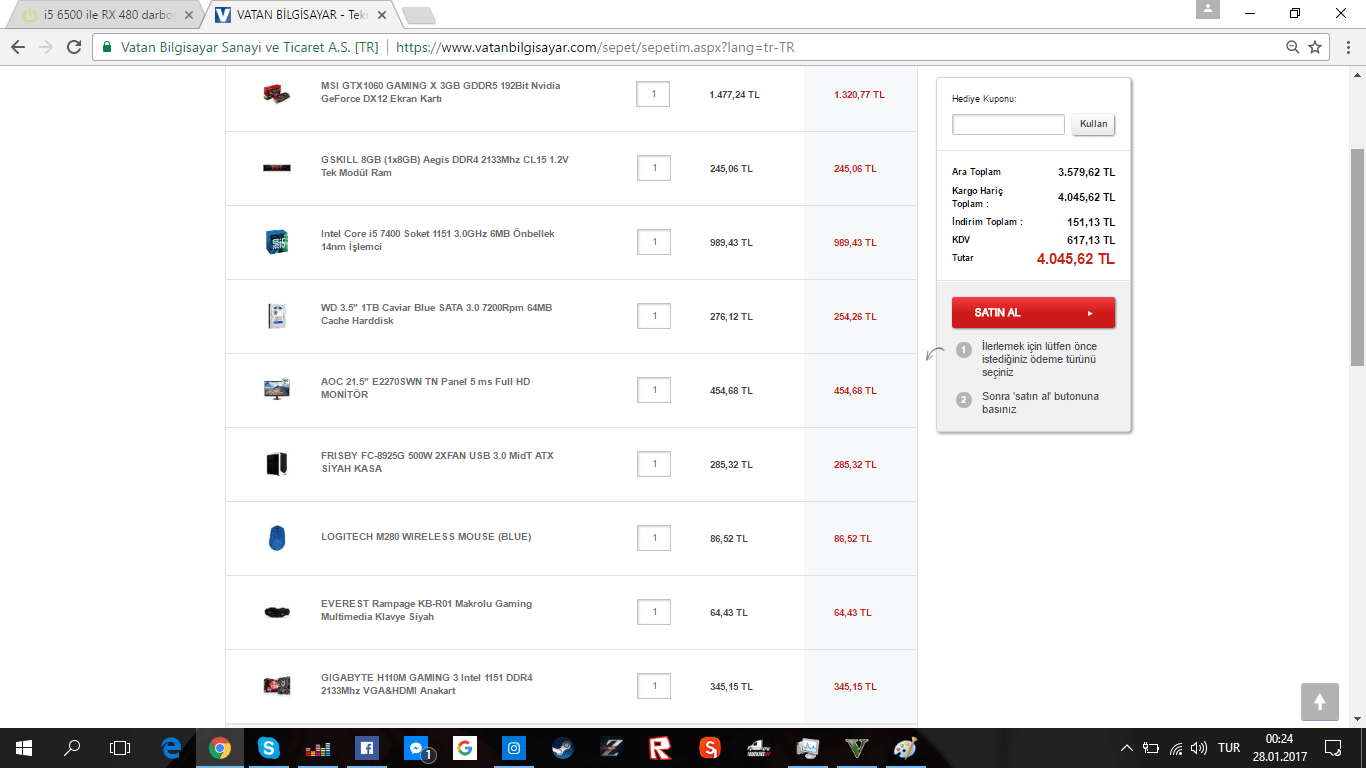Click the Intel Core i5 7400 product image
This screenshot has width=1366, height=768.
(x=277, y=241)
